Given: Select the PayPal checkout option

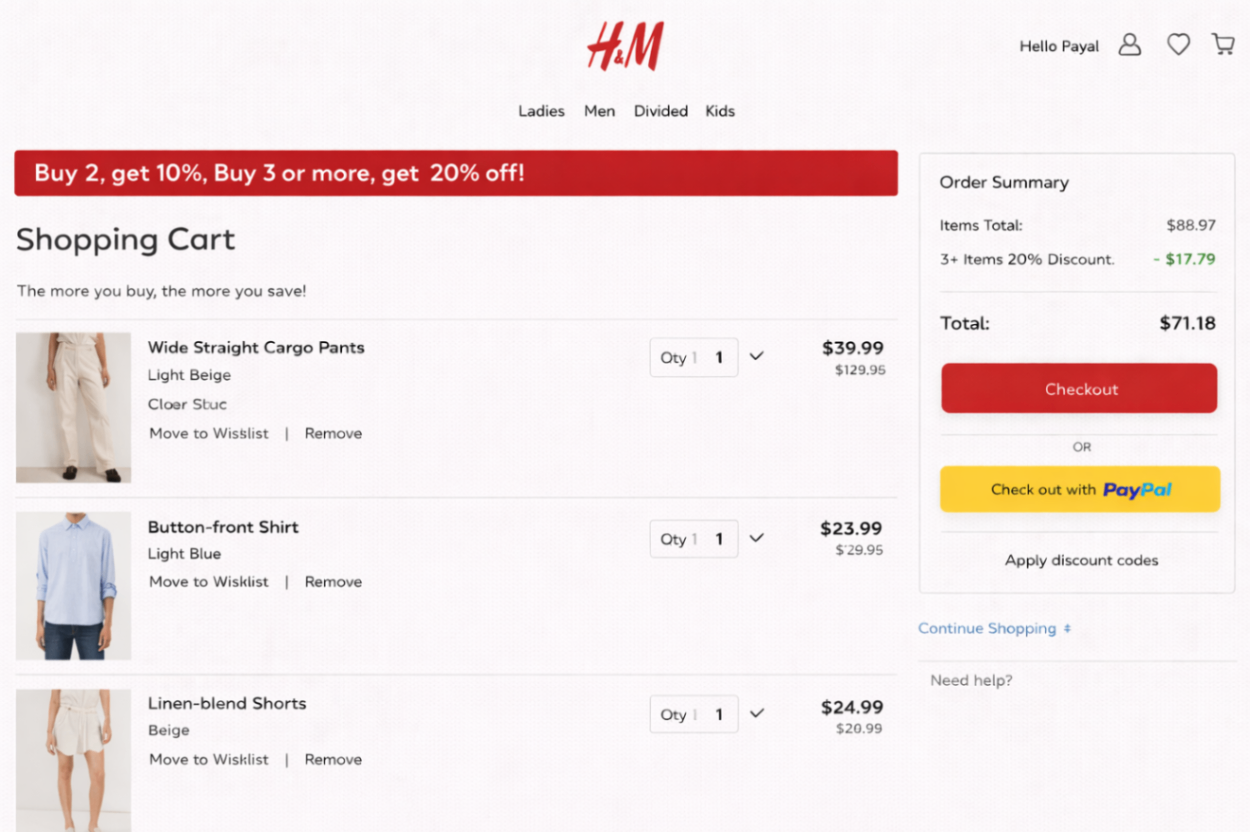Looking at the screenshot, I should point(1079,489).
